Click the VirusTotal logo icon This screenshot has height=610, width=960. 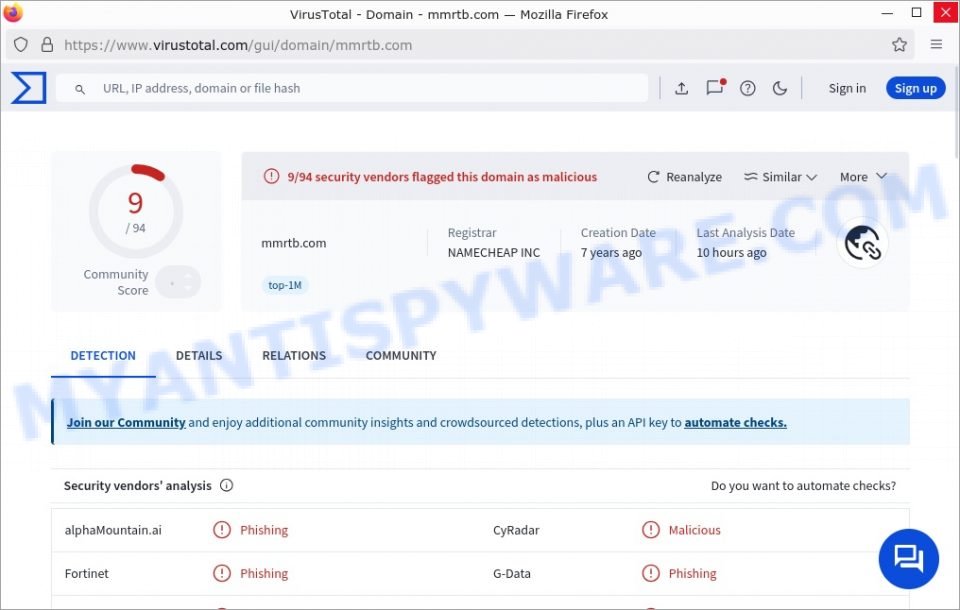tap(28, 88)
